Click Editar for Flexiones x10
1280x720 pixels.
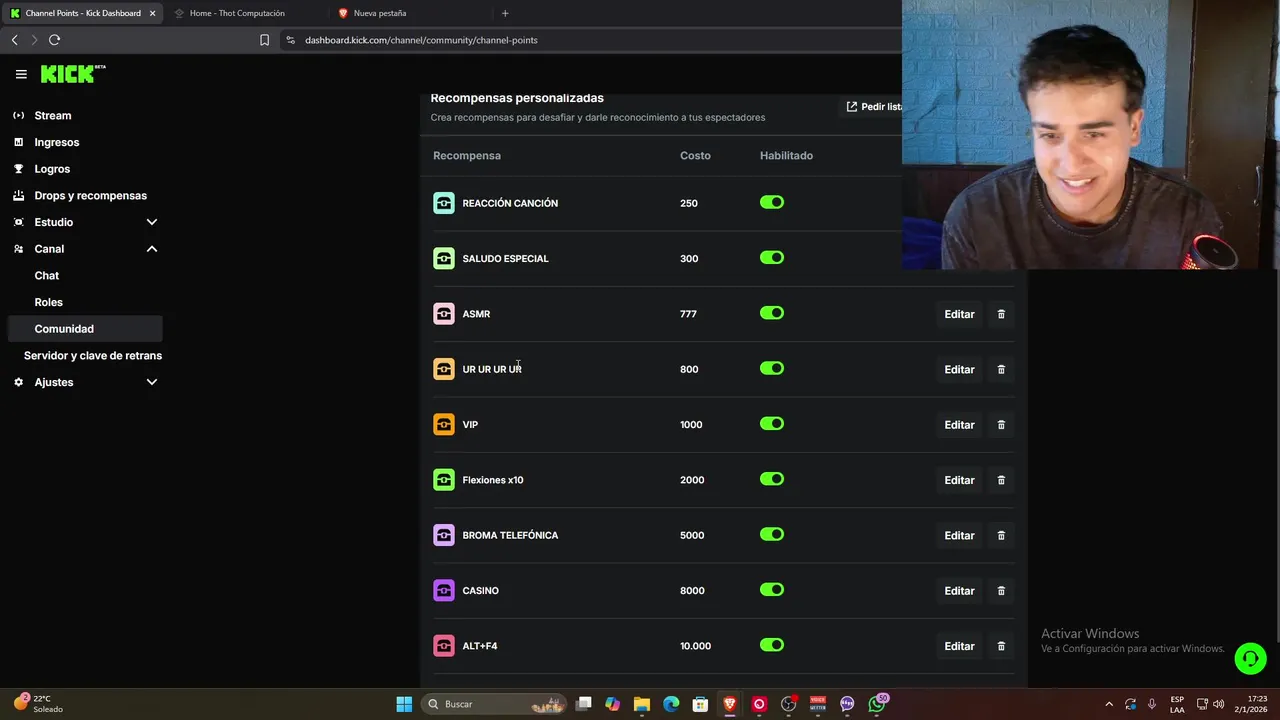pos(959,480)
